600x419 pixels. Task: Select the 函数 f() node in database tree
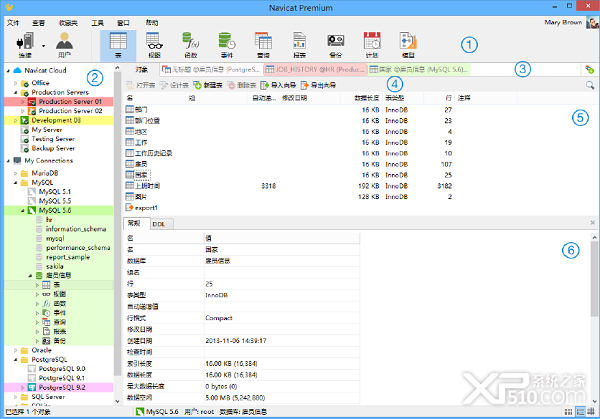point(54,303)
